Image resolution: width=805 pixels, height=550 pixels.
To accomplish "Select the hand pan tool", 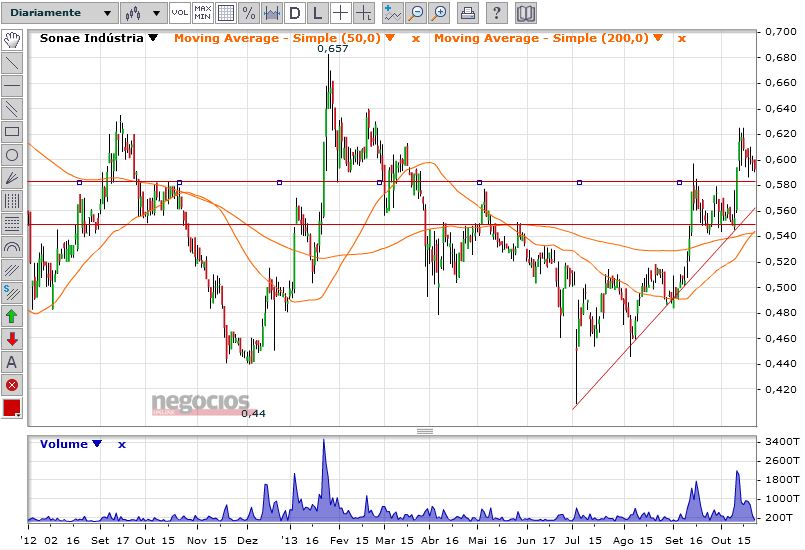I will point(12,39).
